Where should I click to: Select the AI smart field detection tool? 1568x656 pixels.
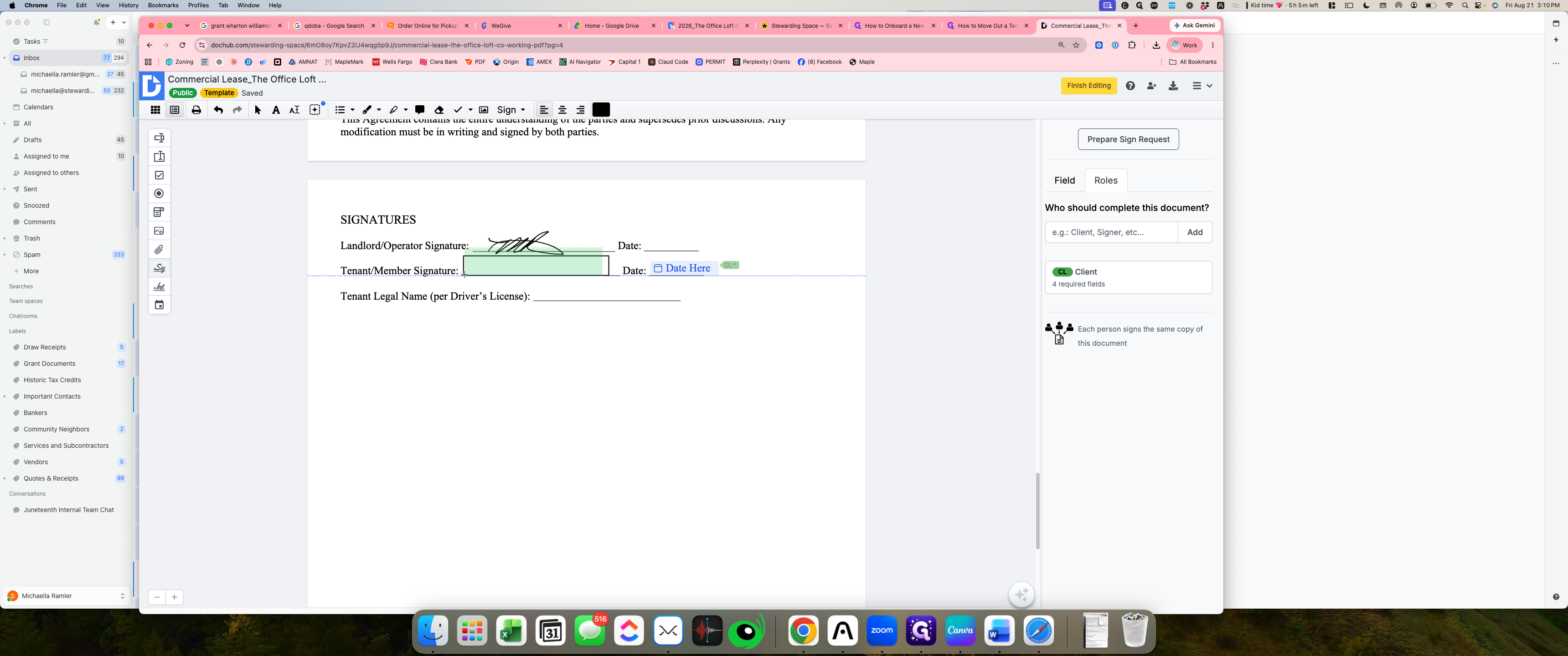click(x=315, y=109)
